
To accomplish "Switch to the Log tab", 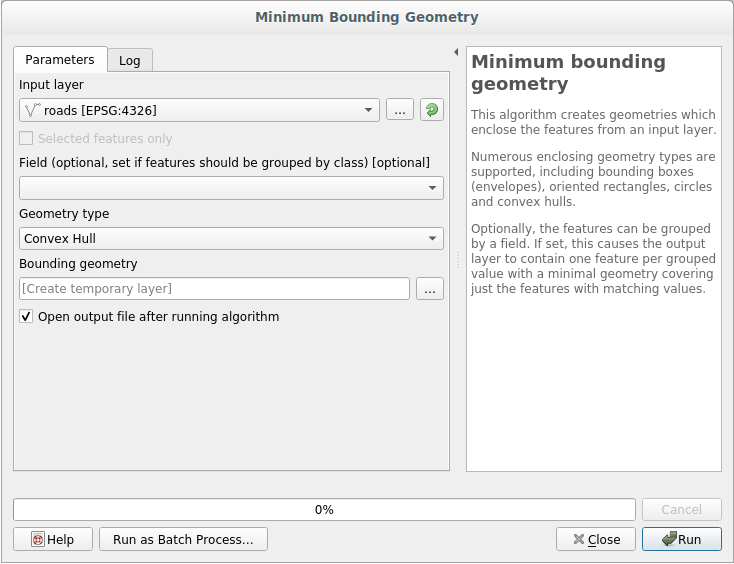I will [x=130, y=60].
